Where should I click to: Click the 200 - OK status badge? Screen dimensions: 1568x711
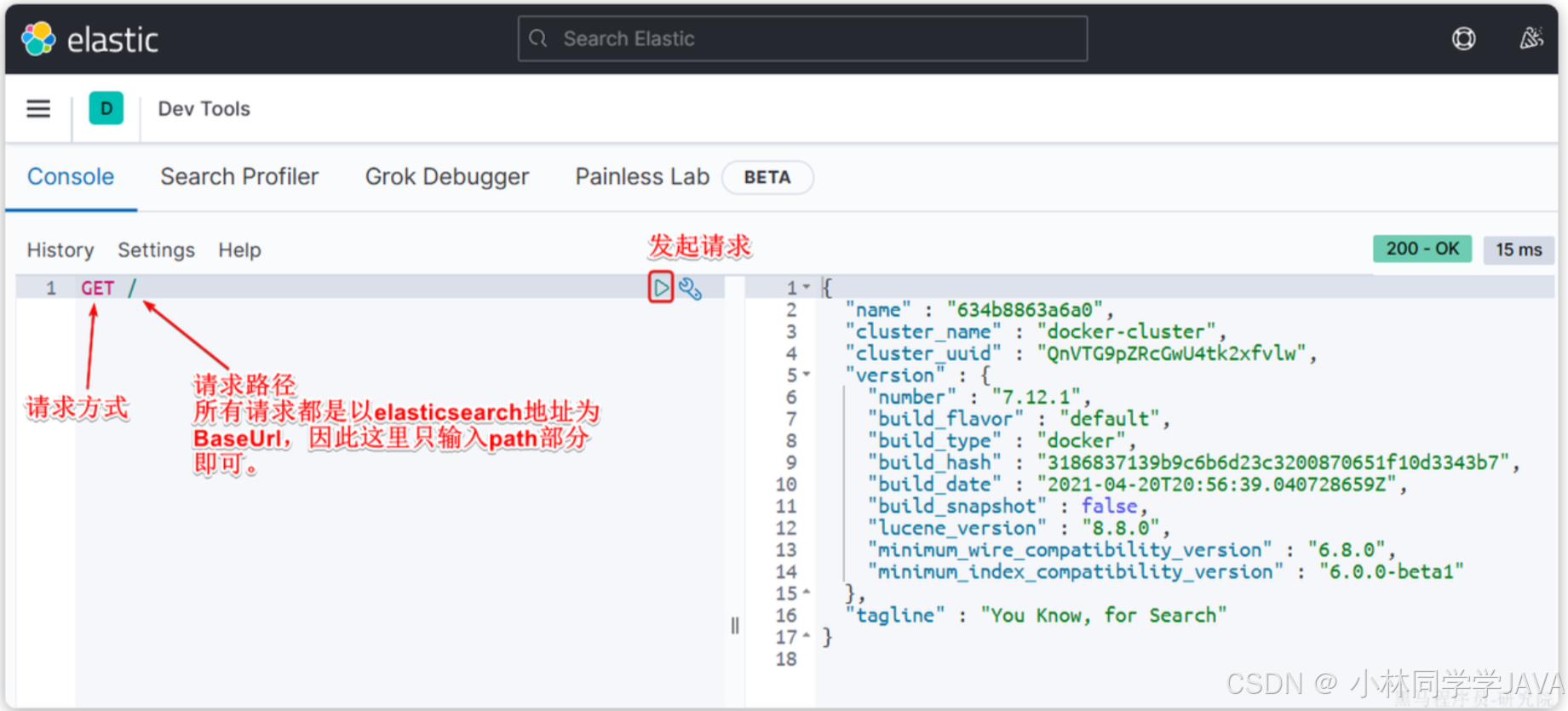tap(1422, 249)
